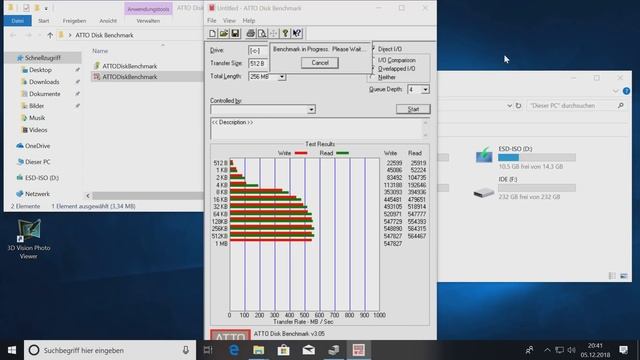Cancel the benchmark in progress

pyautogui.click(x=320, y=63)
